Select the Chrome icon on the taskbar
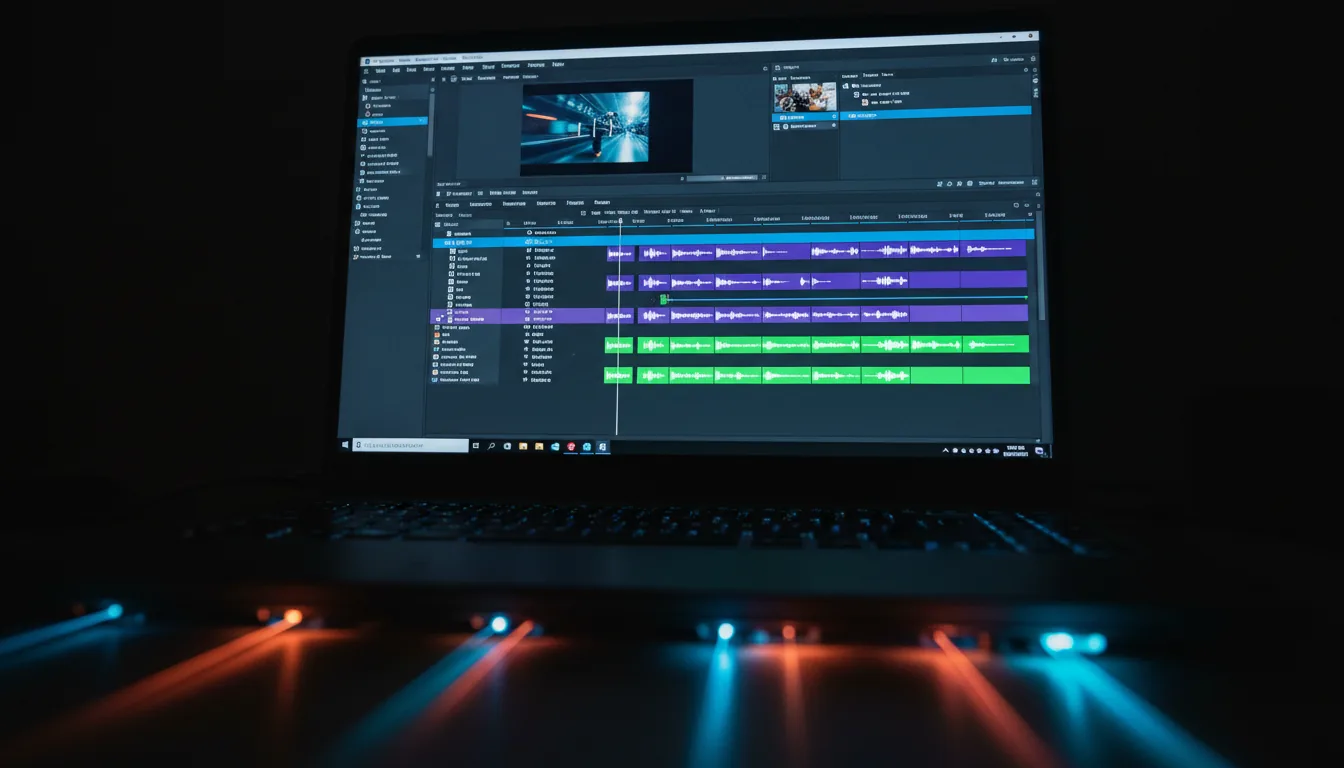 click(x=570, y=446)
